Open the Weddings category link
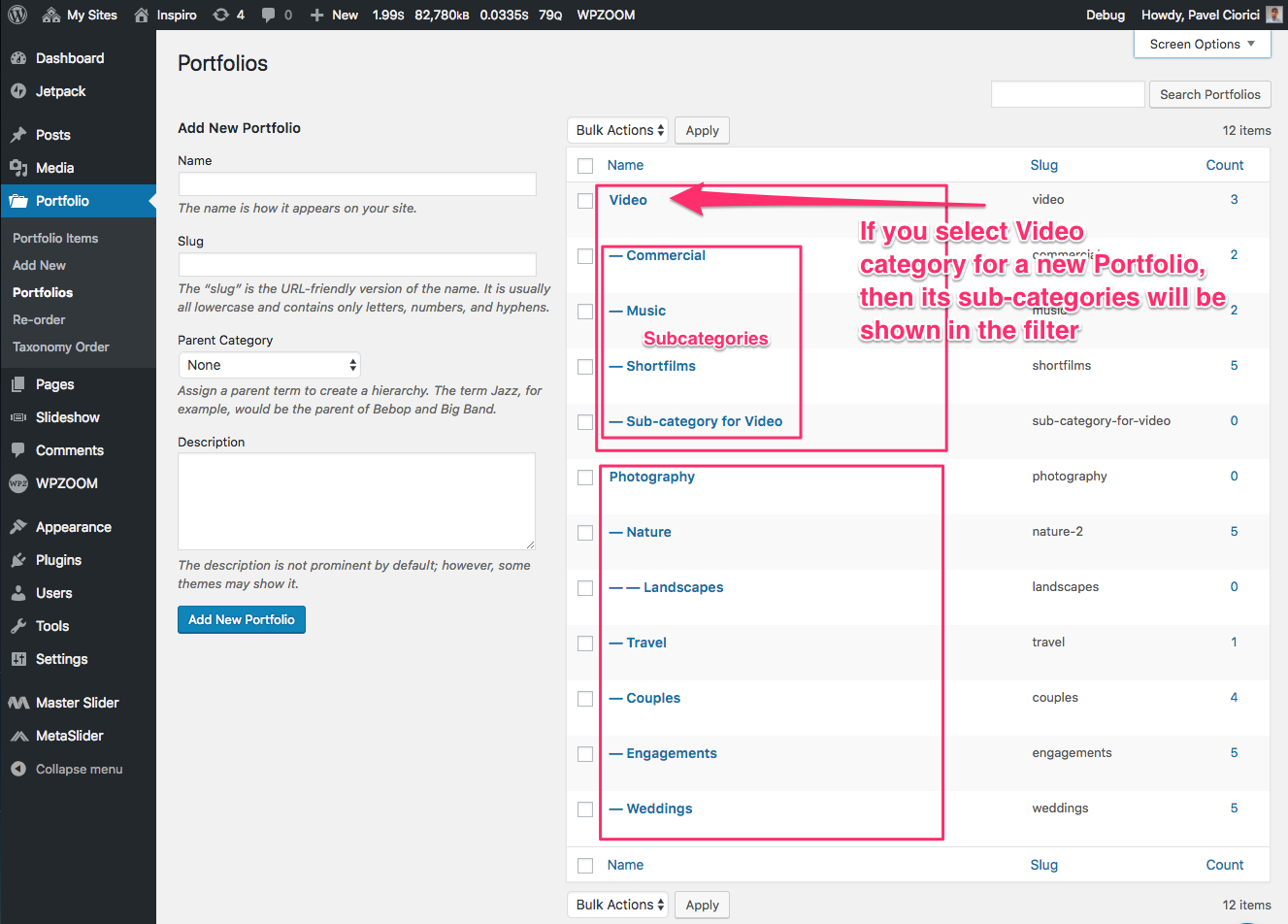The image size is (1288, 924). (x=659, y=808)
